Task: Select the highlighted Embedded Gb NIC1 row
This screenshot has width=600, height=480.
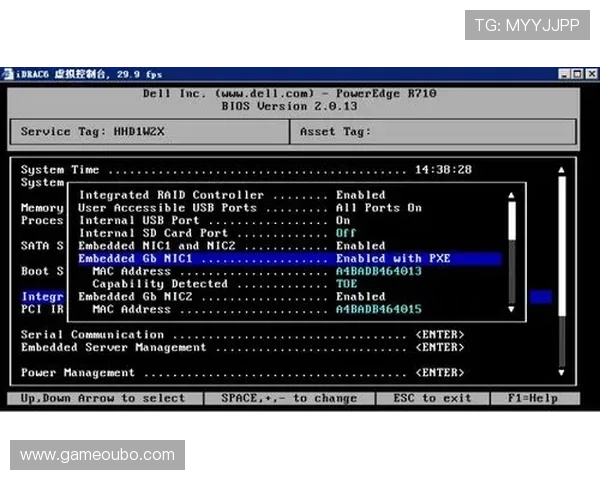Action: [x=288, y=259]
